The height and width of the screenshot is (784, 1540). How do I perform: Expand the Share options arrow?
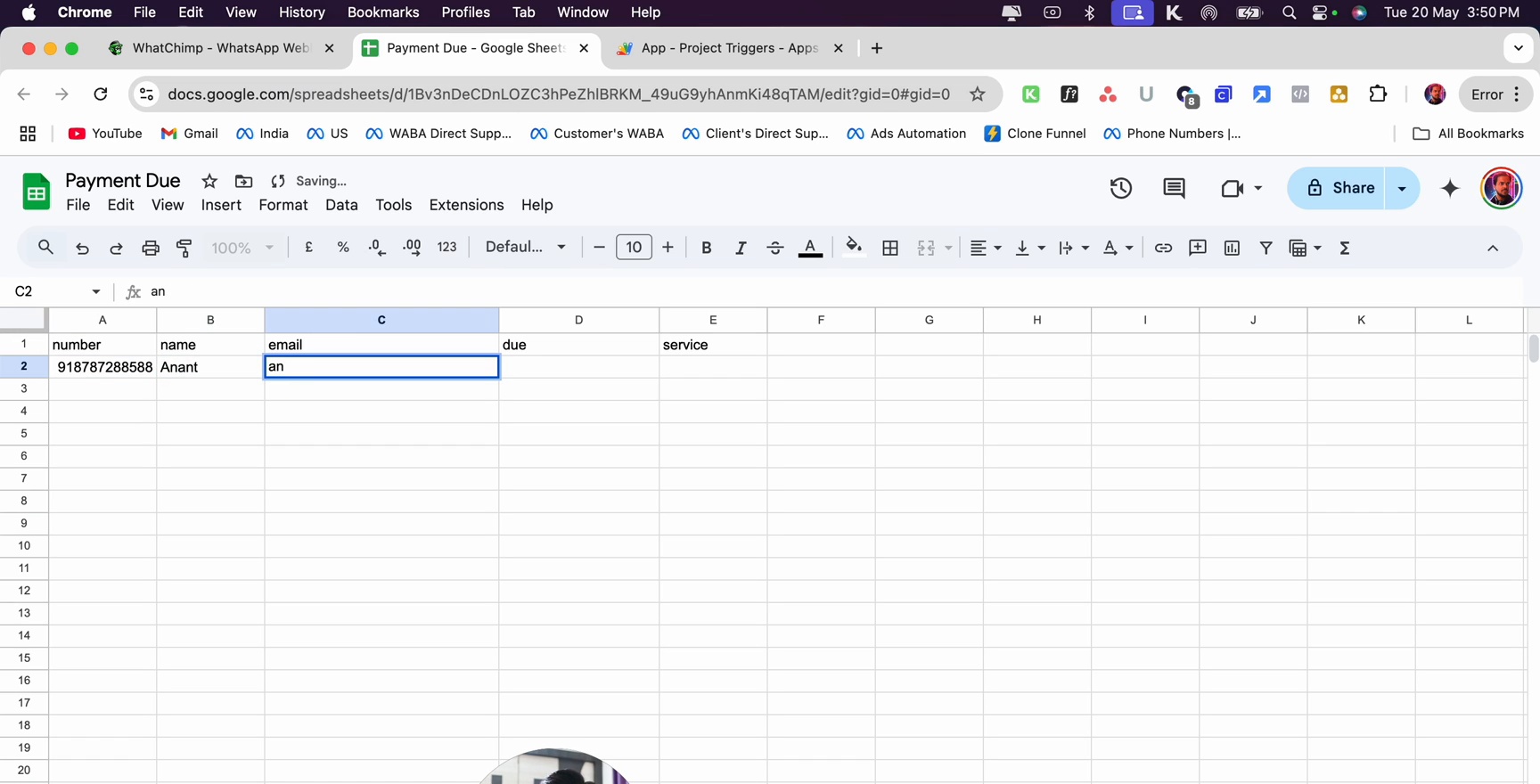1402,188
